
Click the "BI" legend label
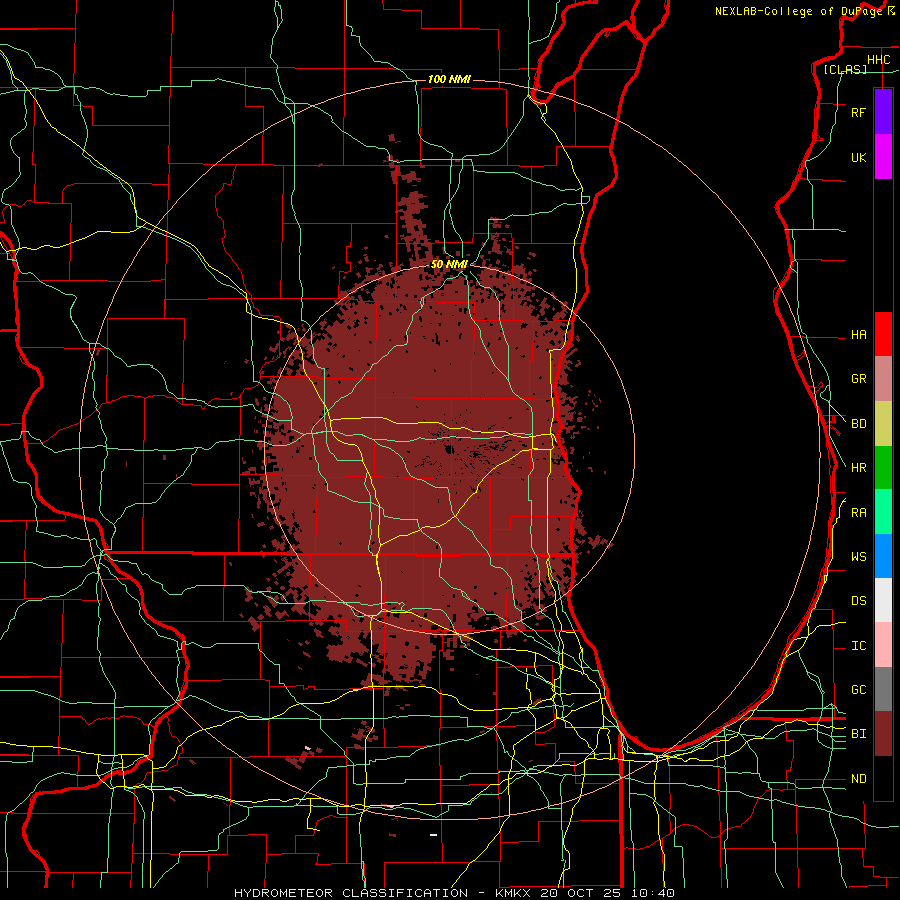(x=858, y=734)
